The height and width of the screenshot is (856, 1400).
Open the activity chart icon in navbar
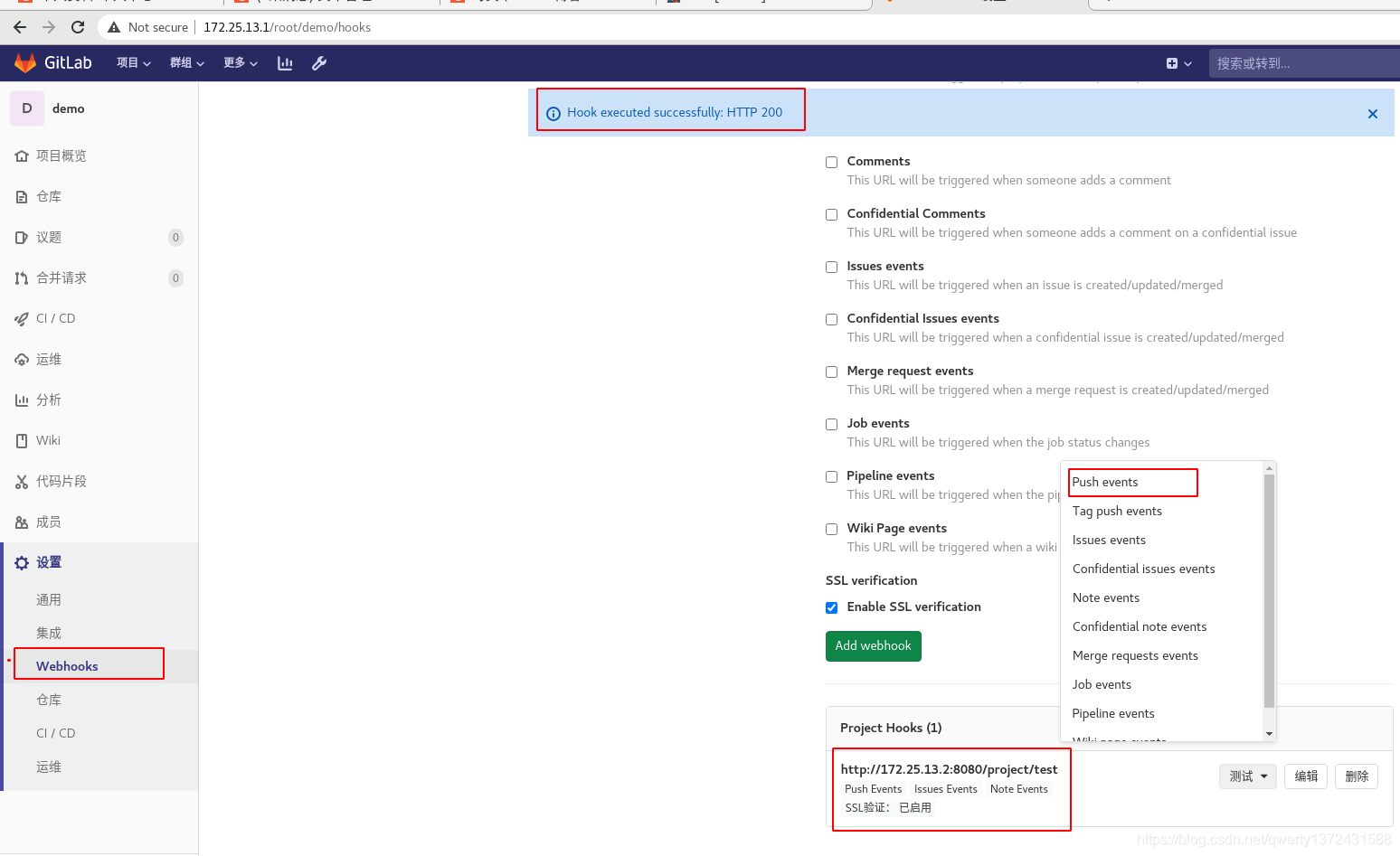(285, 63)
